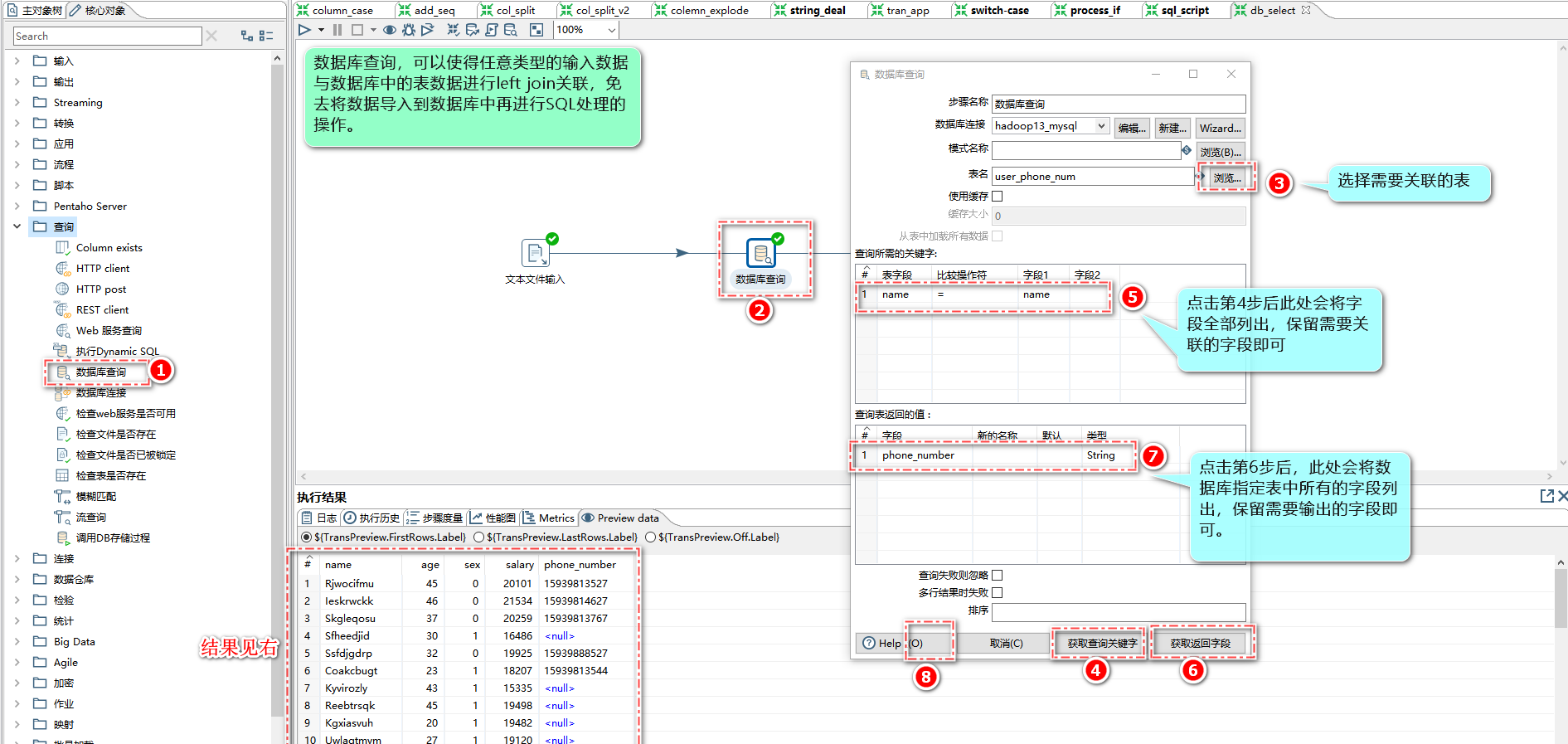This screenshot has height=744, width=1568.
Task: Open the run options dropdown arrow
Action: 321,30
